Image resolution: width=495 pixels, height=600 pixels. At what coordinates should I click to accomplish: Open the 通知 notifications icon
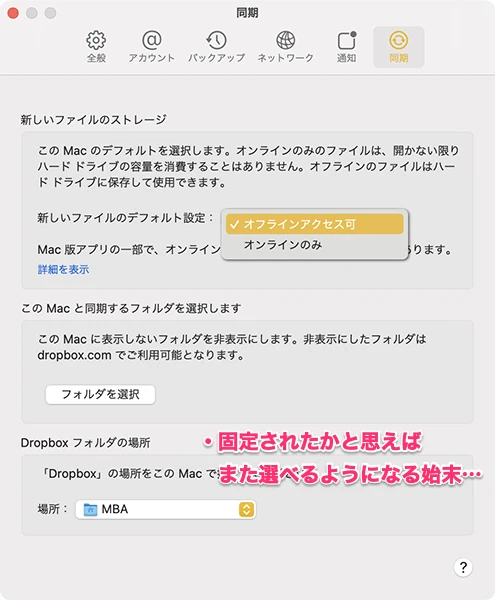[x=347, y=40]
